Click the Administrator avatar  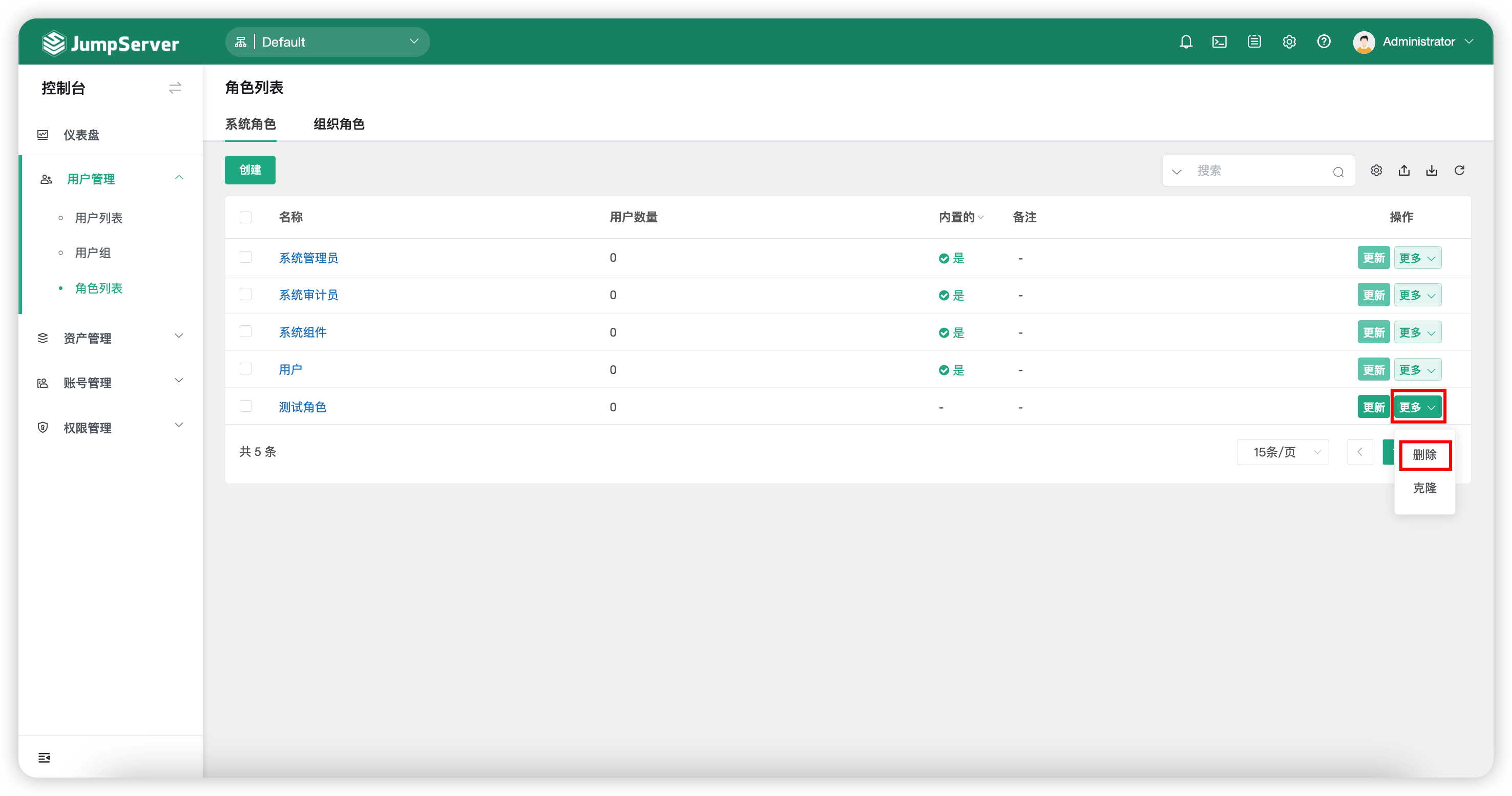point(1363,41)
